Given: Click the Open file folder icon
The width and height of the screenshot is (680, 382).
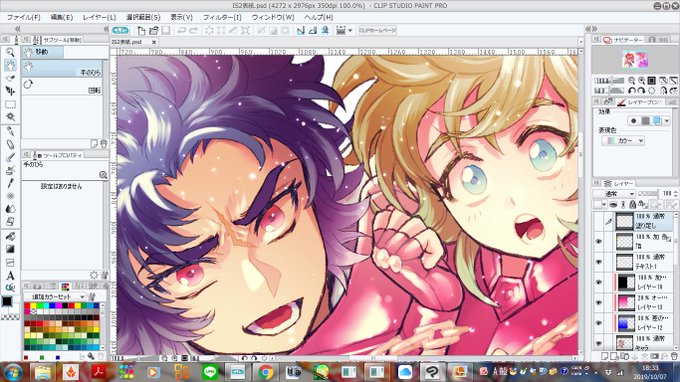Looking at the screenshot, I should pyautogui.click(x=153, y=30).
